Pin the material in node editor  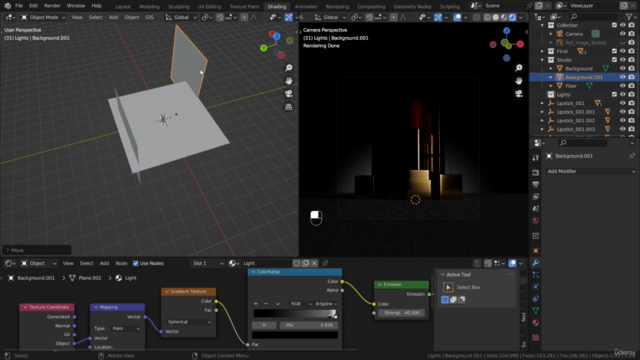(325, 263)
